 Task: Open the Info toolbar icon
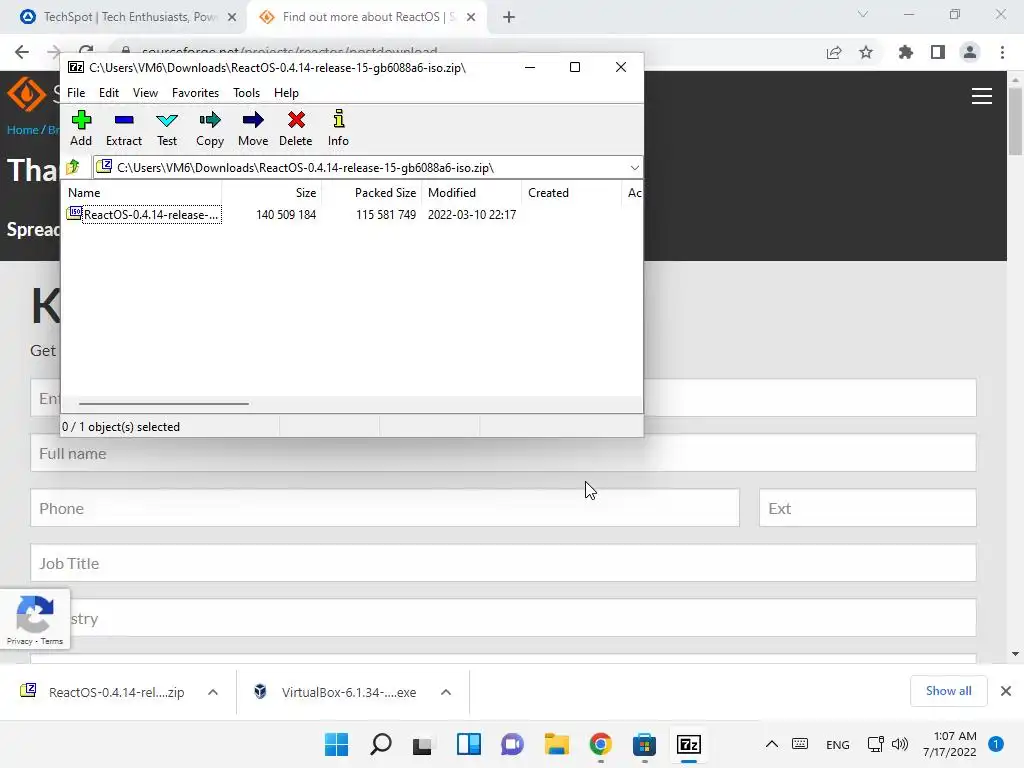[x=338, y=128]
